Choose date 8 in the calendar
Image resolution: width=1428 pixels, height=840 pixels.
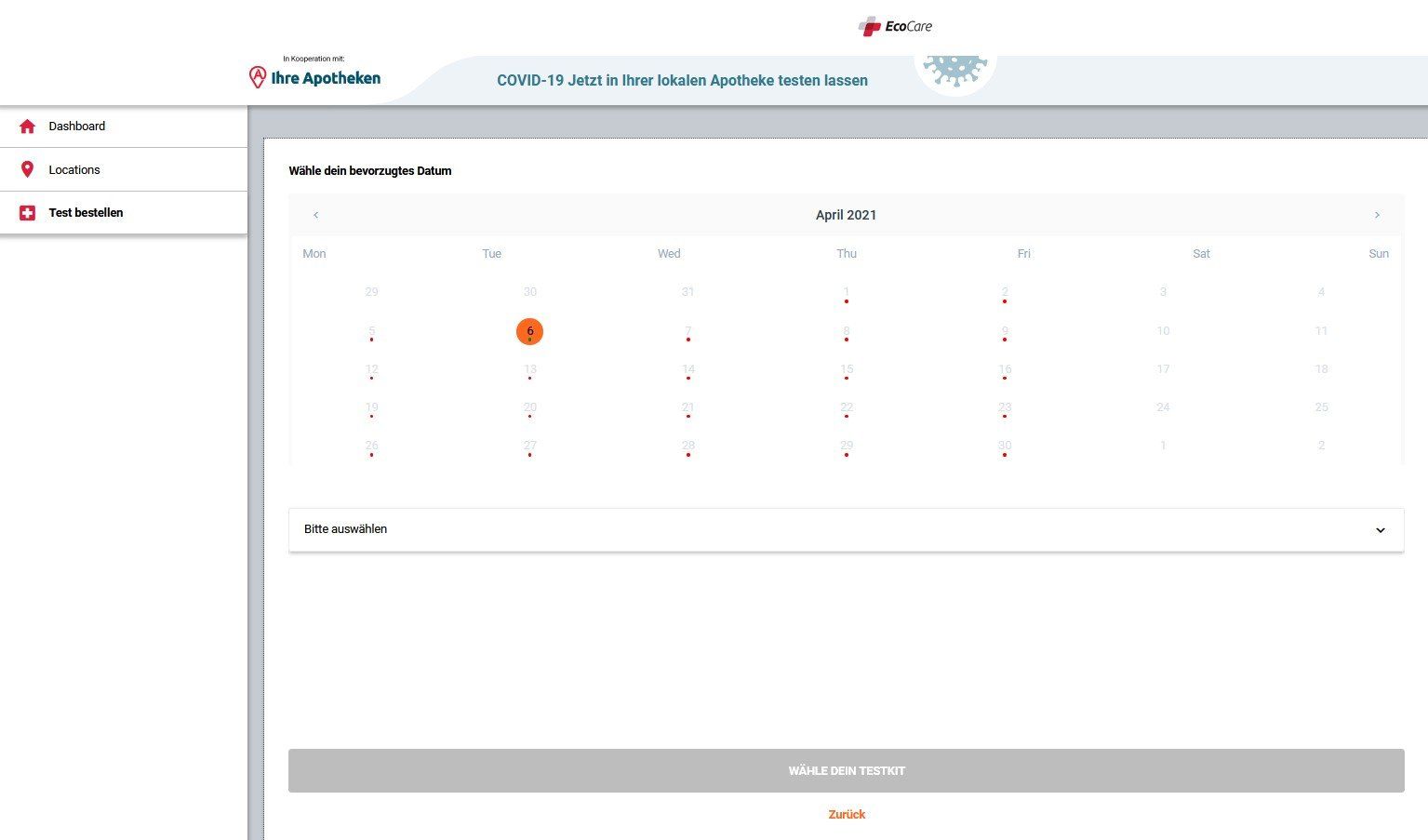[x=847, y=331]
